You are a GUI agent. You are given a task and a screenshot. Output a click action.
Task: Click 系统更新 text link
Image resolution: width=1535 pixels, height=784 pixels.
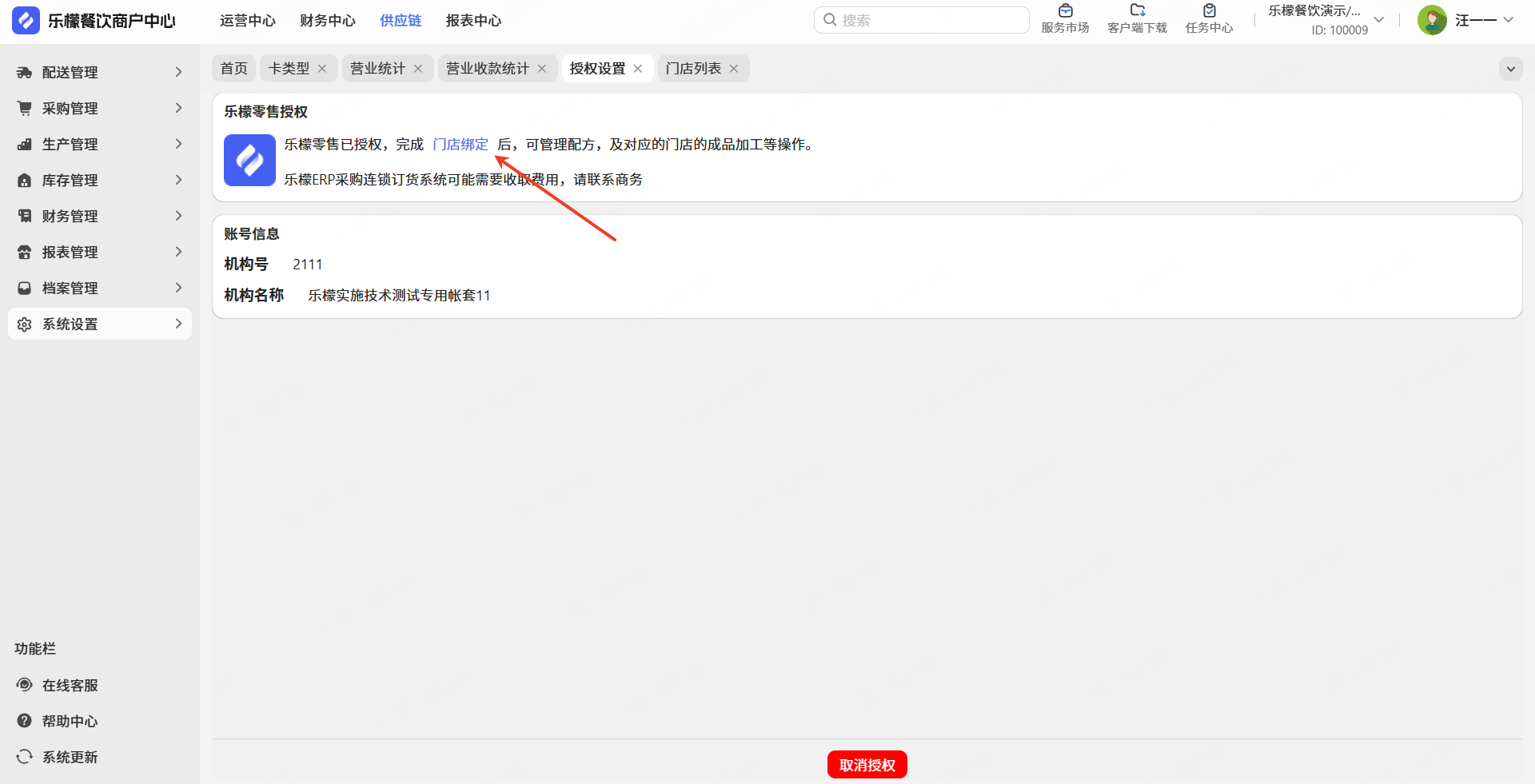[x=70, y=758]
